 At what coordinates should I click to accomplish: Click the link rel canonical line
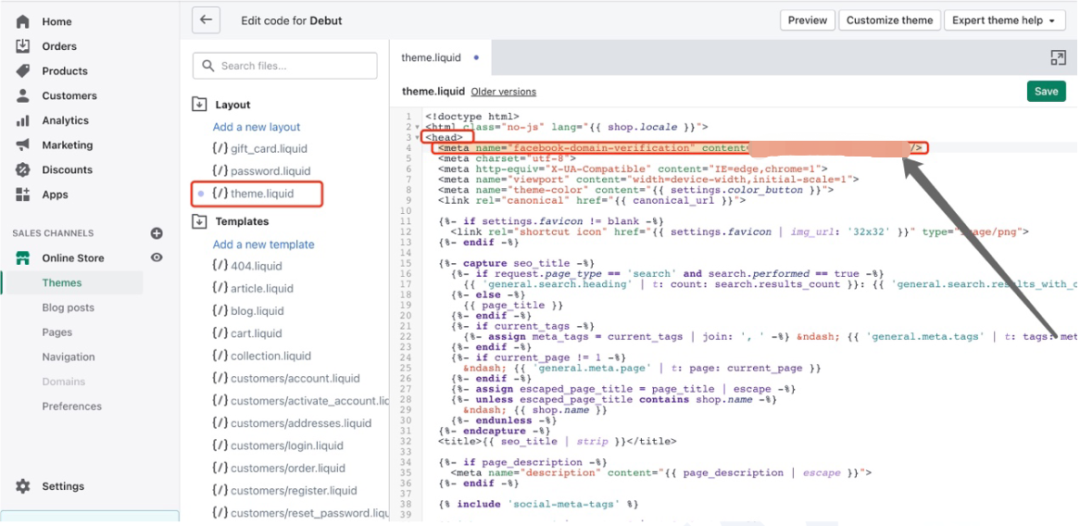pos(592,200)
